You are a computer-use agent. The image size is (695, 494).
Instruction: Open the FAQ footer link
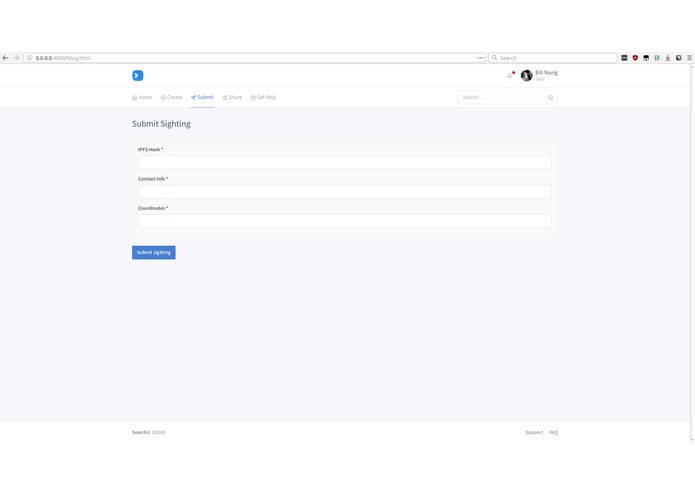click(554, 432)
